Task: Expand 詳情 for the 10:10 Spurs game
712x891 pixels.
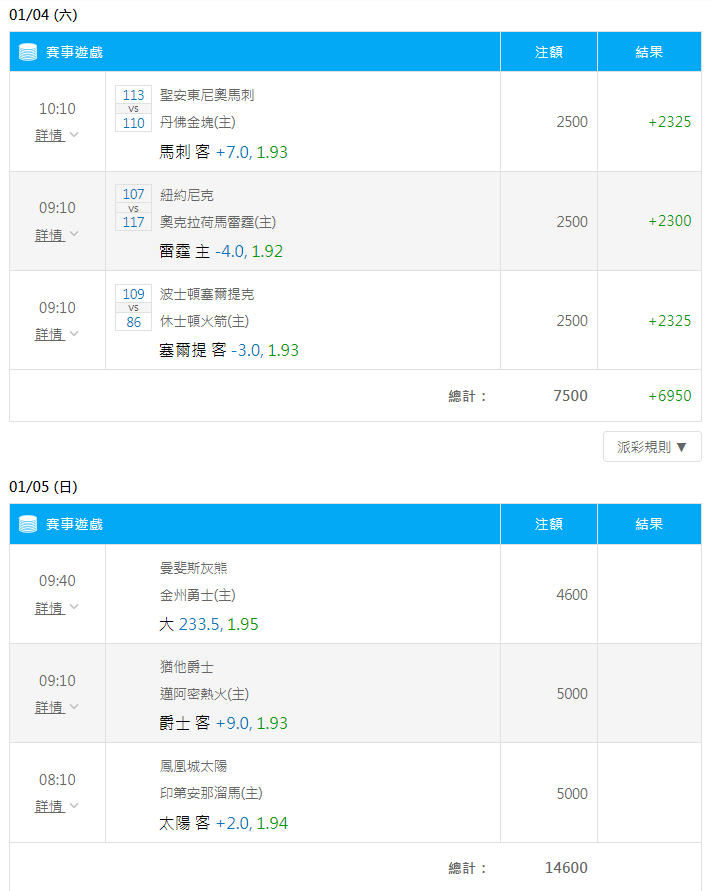Action: [57, 135]
